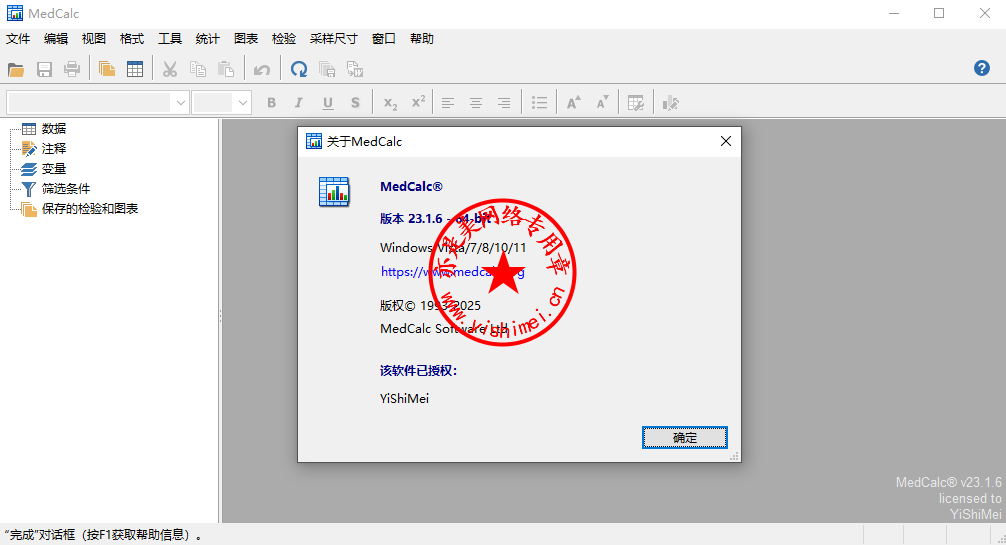Select 注释 in the tree panel
Screen dimensions: 1006x545
coord(54,148)
